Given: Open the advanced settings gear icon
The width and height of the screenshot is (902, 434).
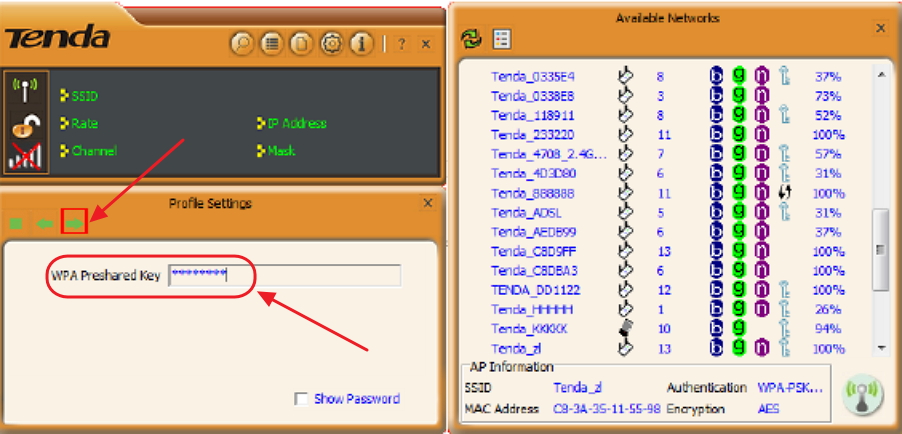Looking at the screenshot, I should [x=331, y=44].
